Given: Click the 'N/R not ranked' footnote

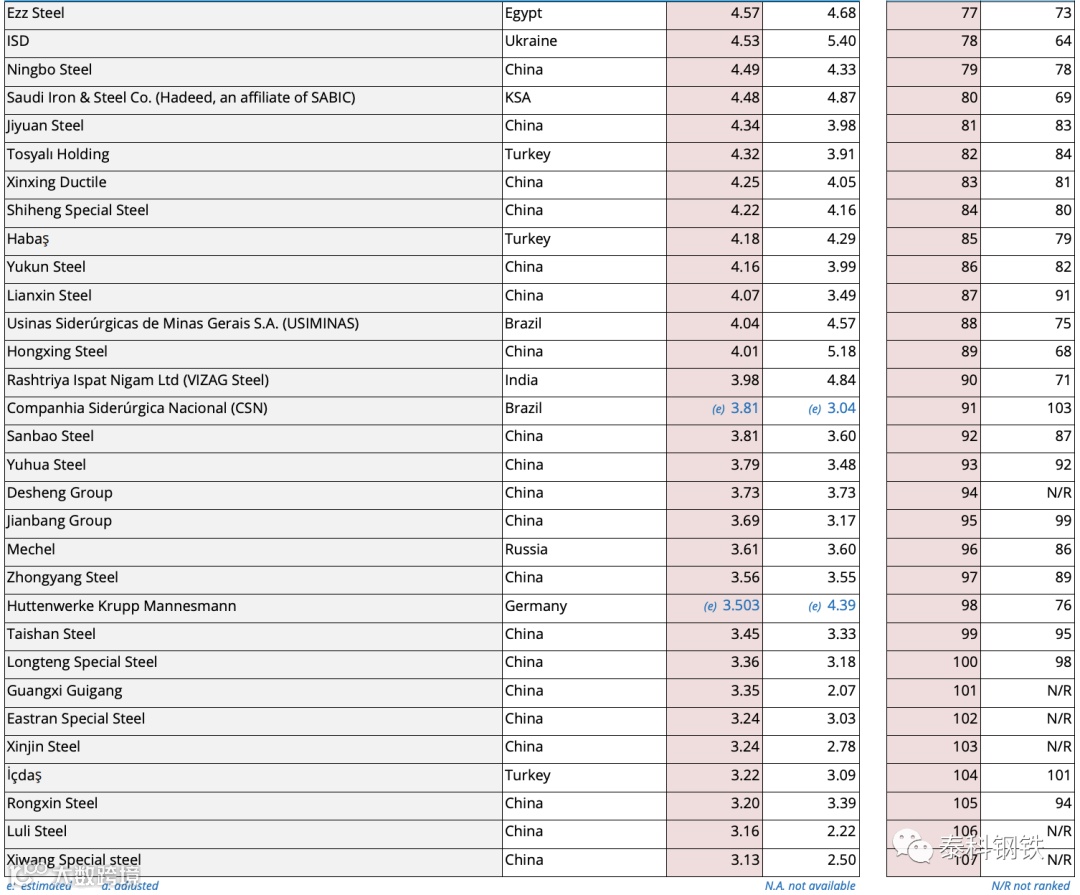Looking at the screenshot, I should [x=1030, y=886].
